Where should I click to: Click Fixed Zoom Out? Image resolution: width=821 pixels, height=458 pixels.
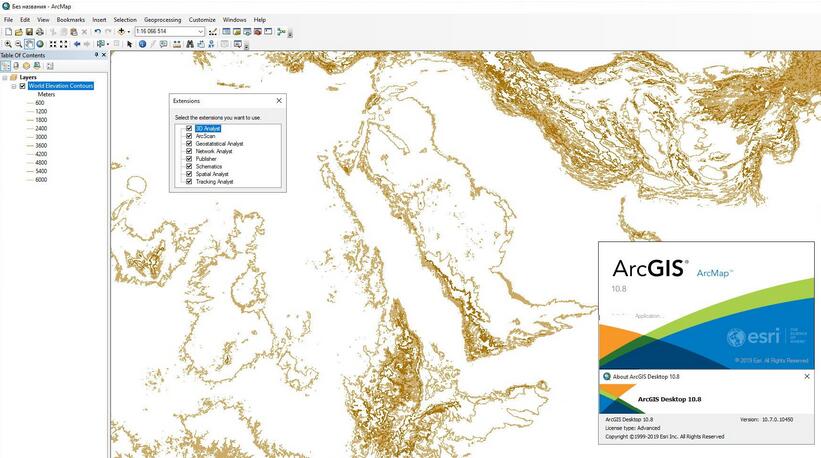[x=63, y=44]
